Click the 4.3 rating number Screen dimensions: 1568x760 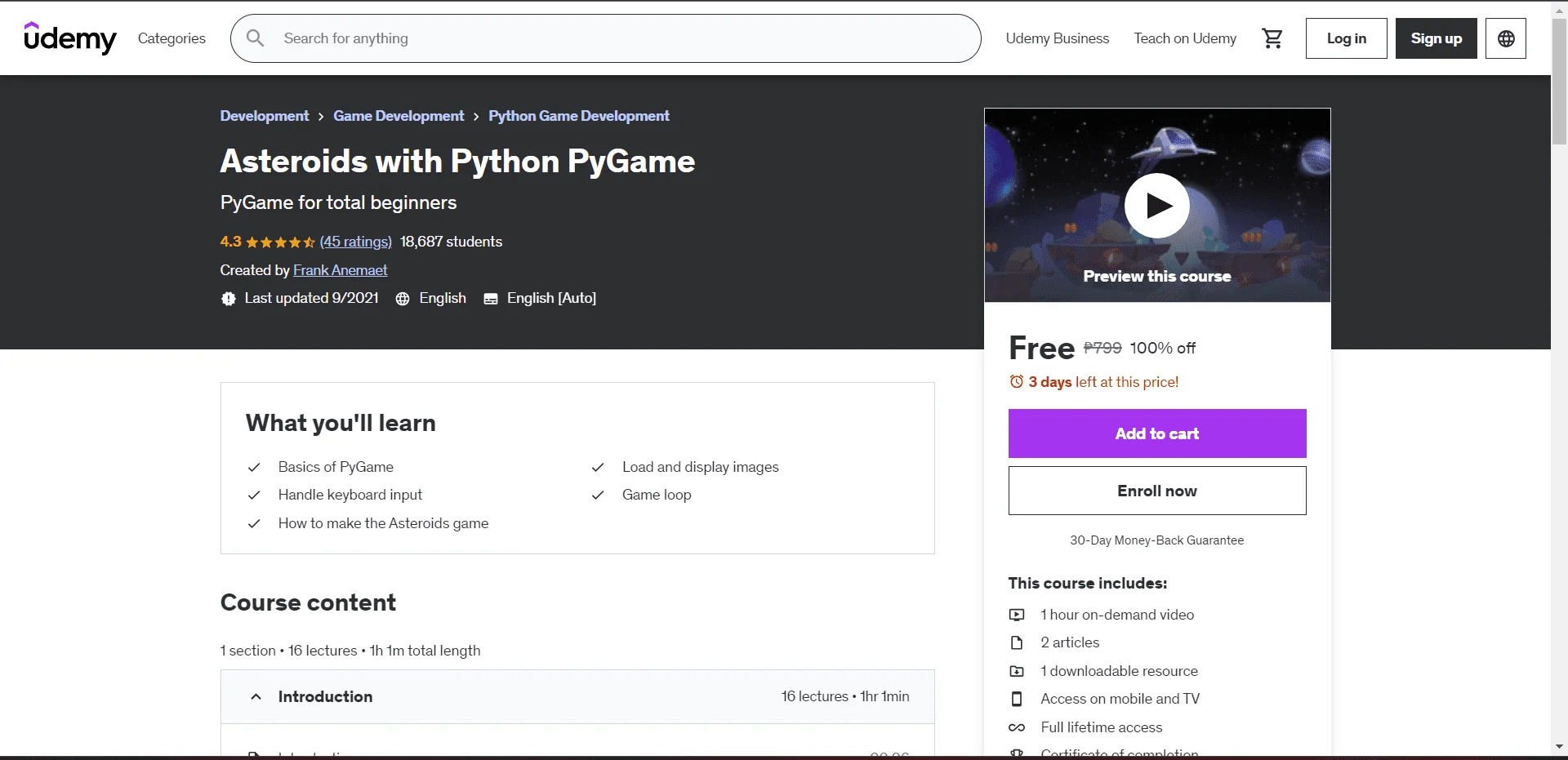(x=230, y=242)
